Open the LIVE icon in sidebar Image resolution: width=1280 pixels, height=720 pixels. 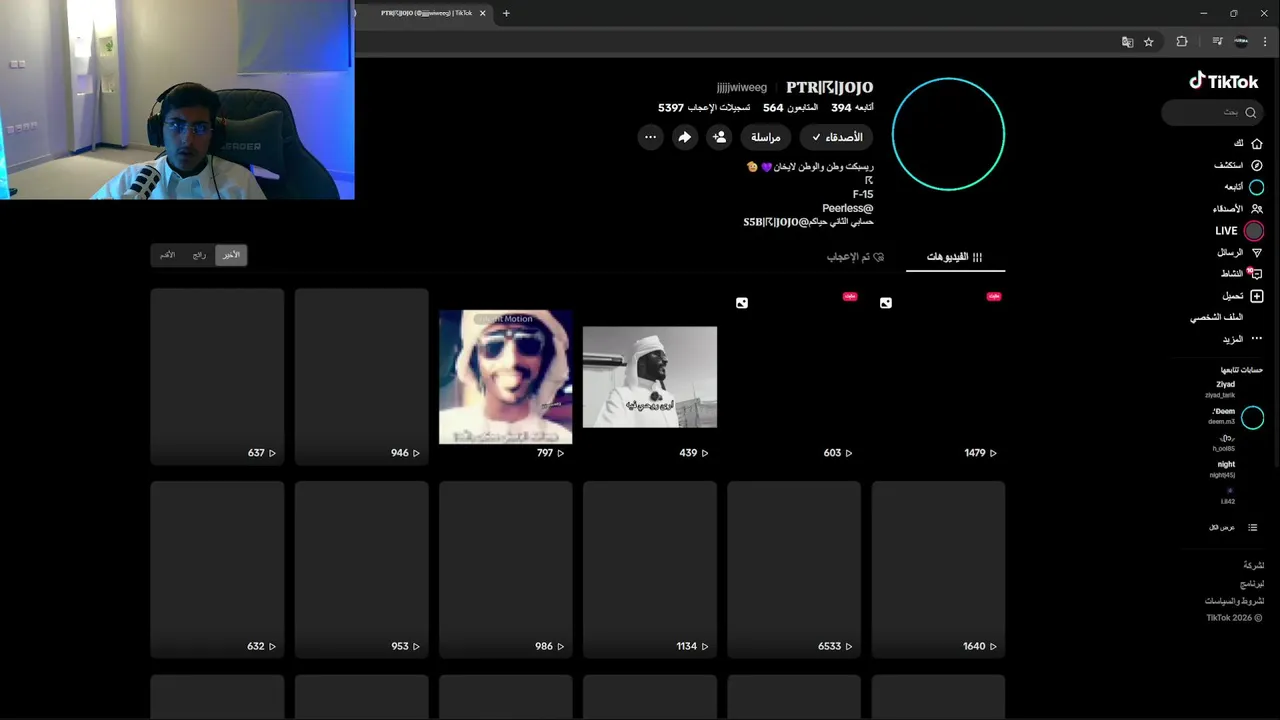[x=1254, y=231]
